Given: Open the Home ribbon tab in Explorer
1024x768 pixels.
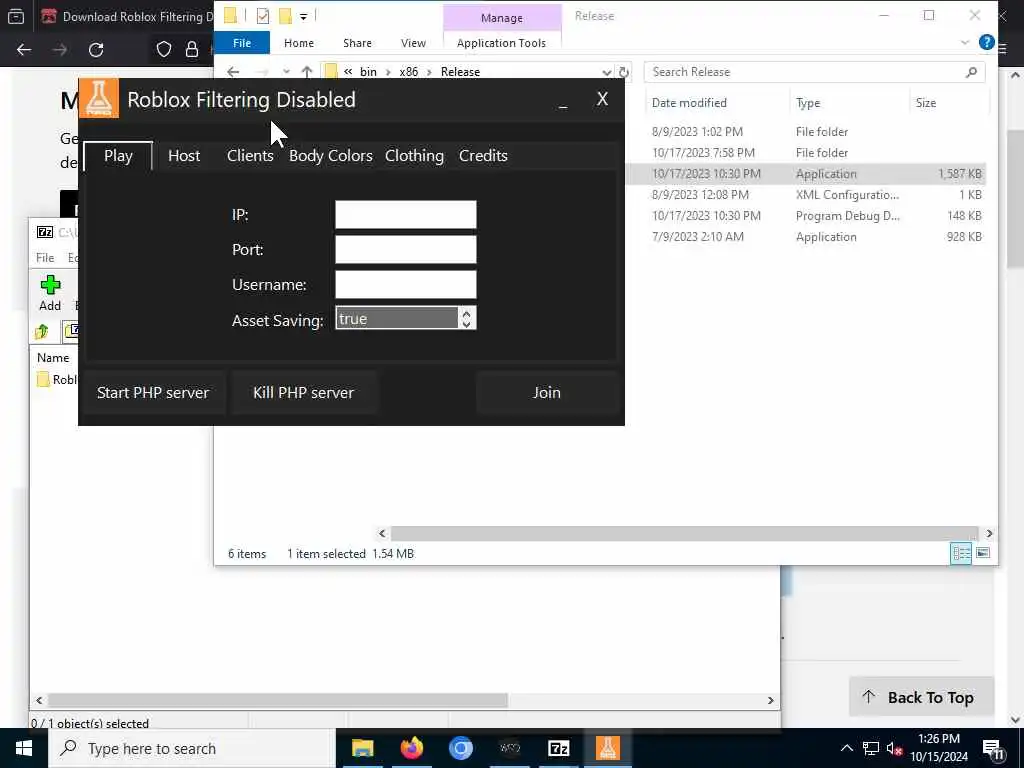Looking at the screenshot, I should [298, 43].
